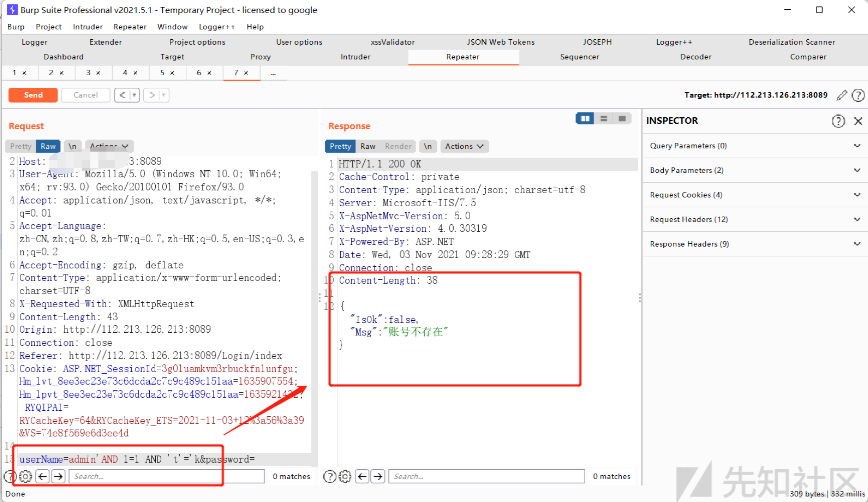The height and width of the screenshot is (502, 868).
Task: Go to previous request in history
Action: click(122, 95)
